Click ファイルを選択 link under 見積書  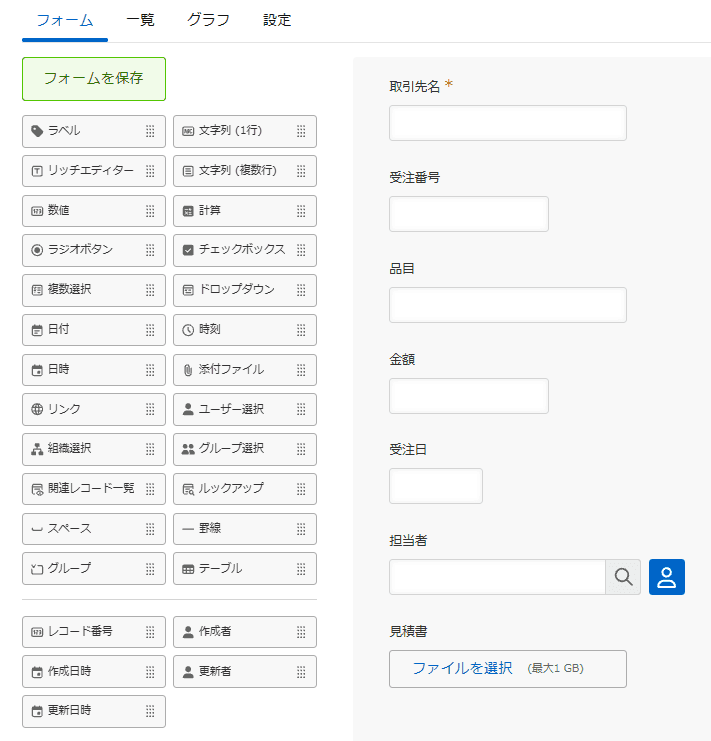pyautogui.click(x=463, y=668)
